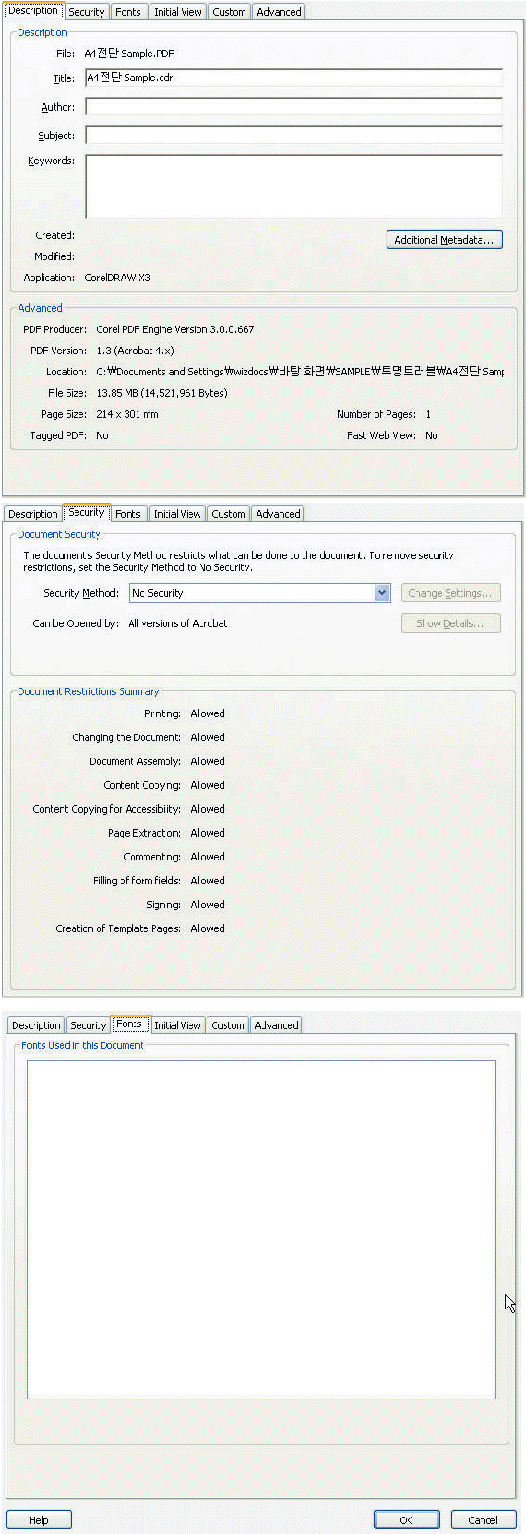
Task: Open Fonts tab above the Title field
Action: [x=127, y=12]
